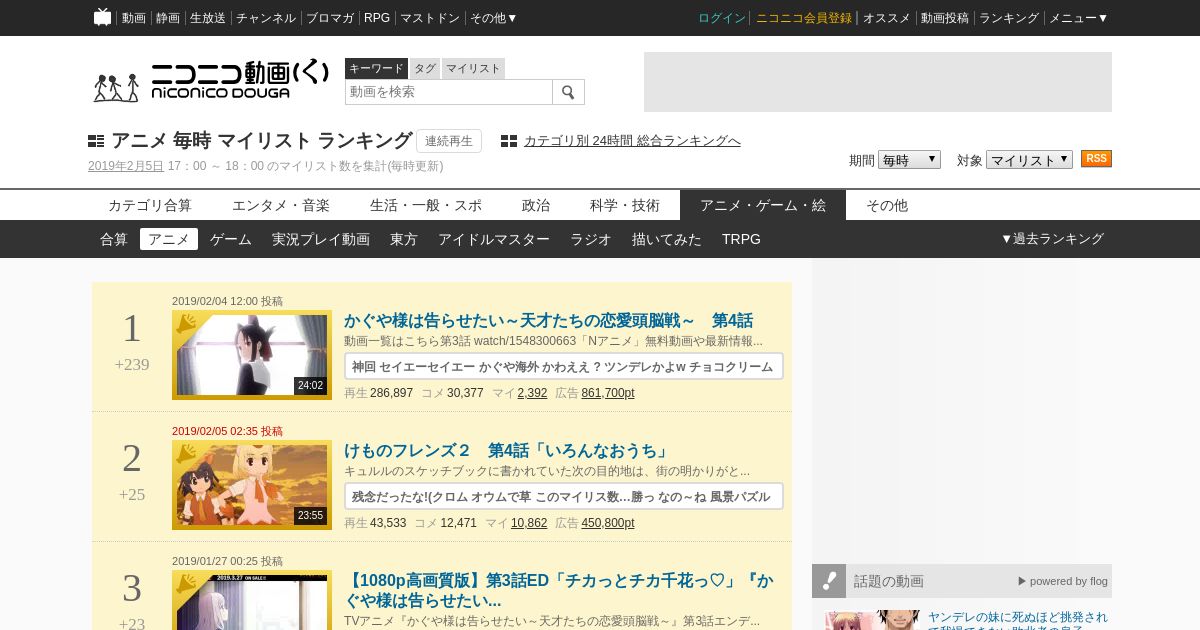This screenshot has height=630, width=1200.
Task: Open チャンネル in top navigation
Action: pyautogui.click(x=266, y=18)
